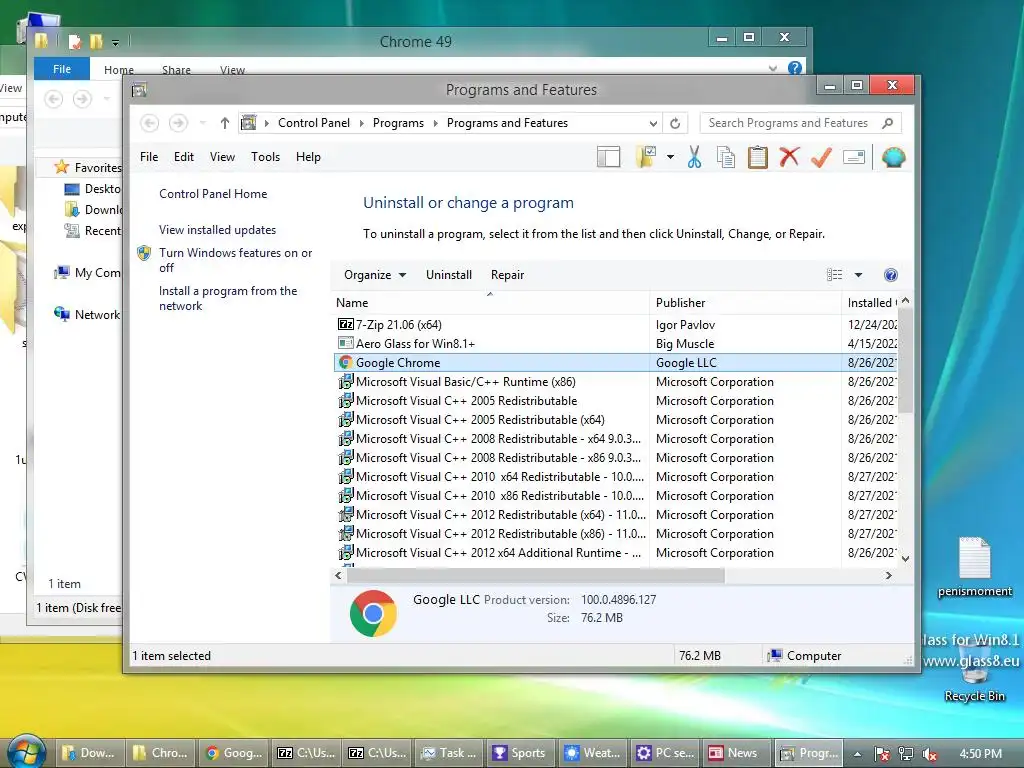Click the Refresh icon beside address bar
This screenshot has width=1024, height=768.
675,123
